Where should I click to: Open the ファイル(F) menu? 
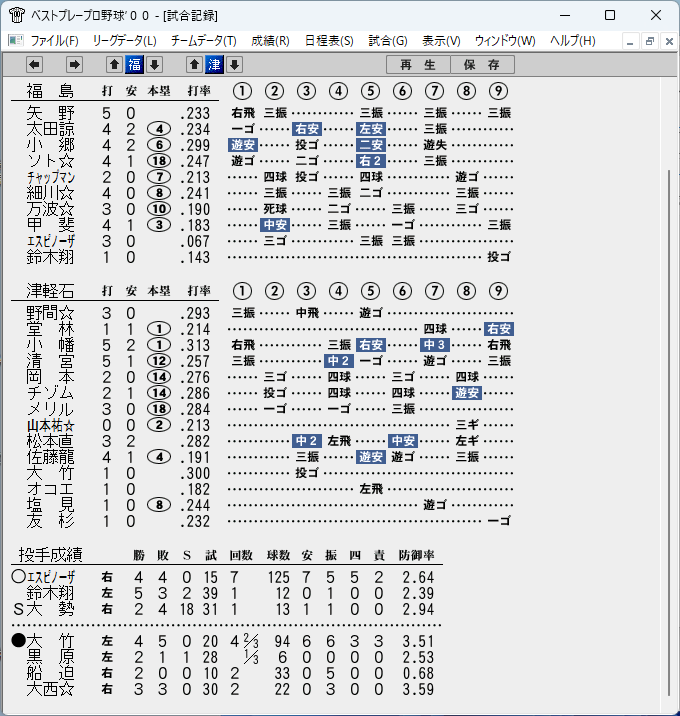click(54, 41)
